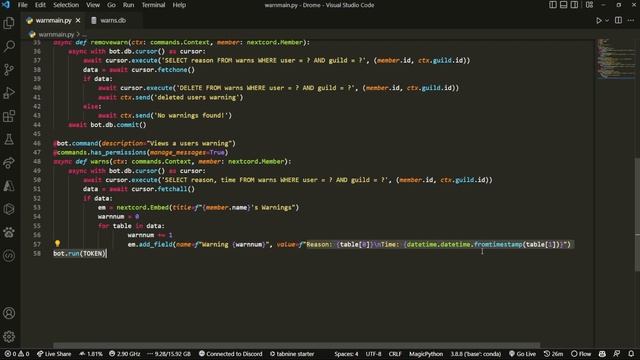Open the run button dropdown arrow

[607, 20]
